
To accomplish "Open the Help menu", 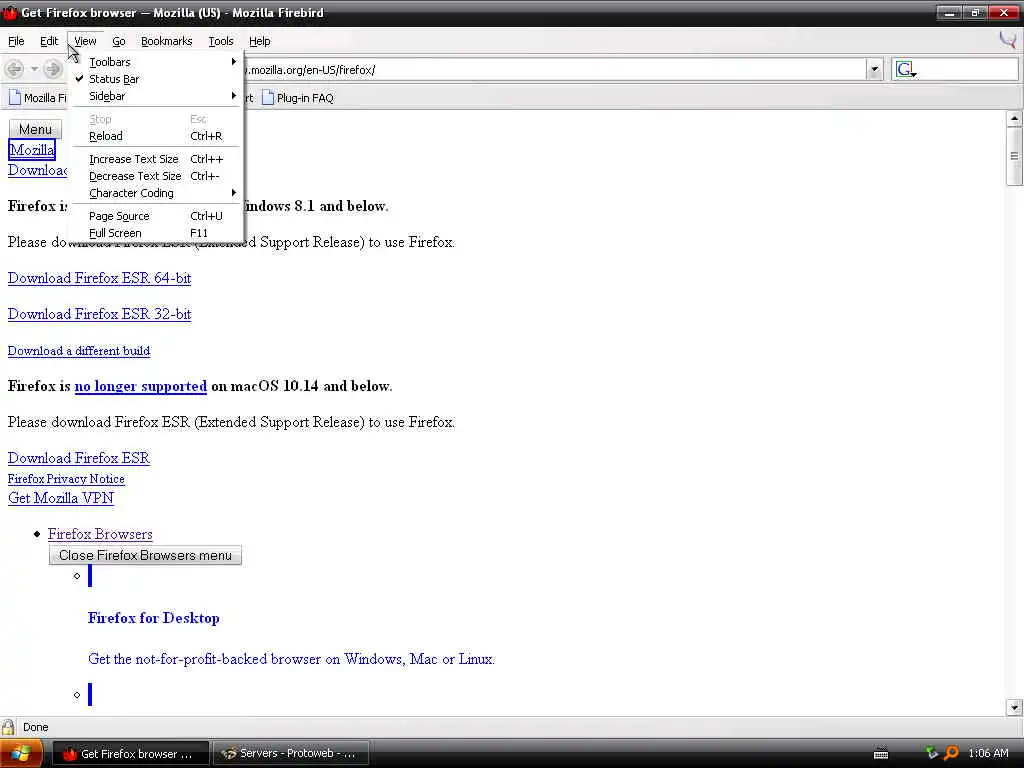I will (x=259, y=41).
